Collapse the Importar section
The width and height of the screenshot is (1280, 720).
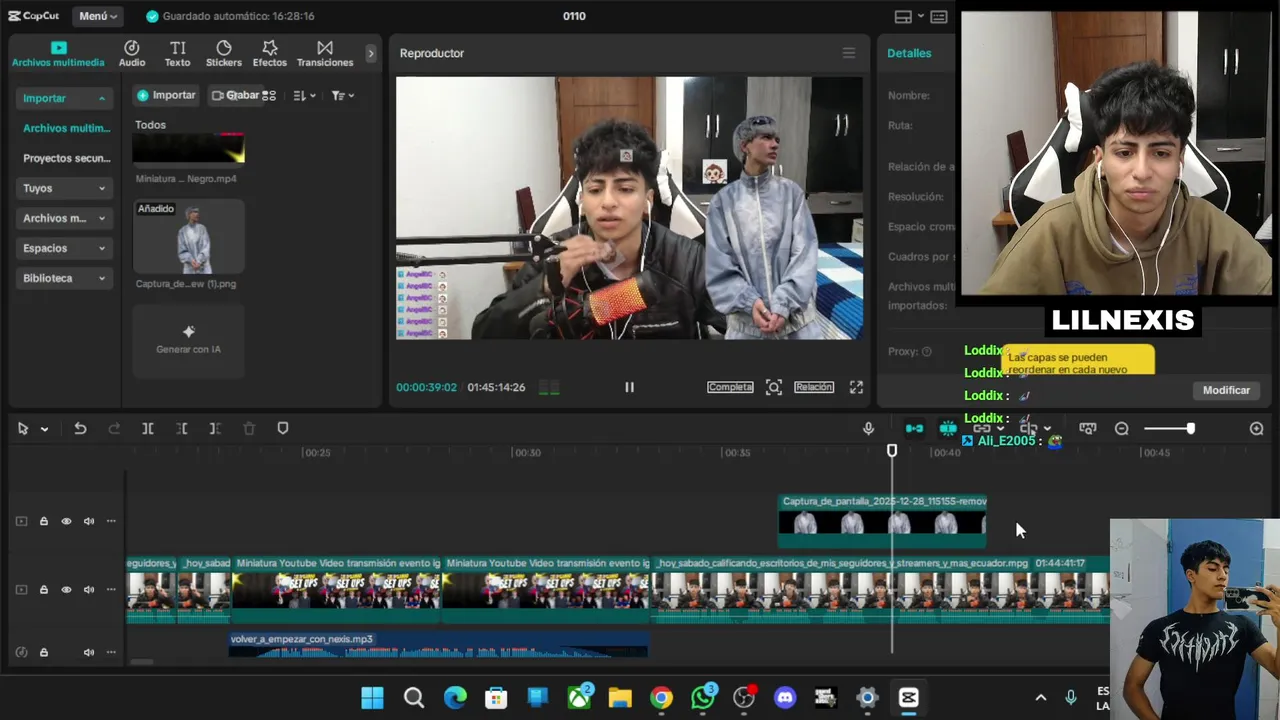(65, 98)
